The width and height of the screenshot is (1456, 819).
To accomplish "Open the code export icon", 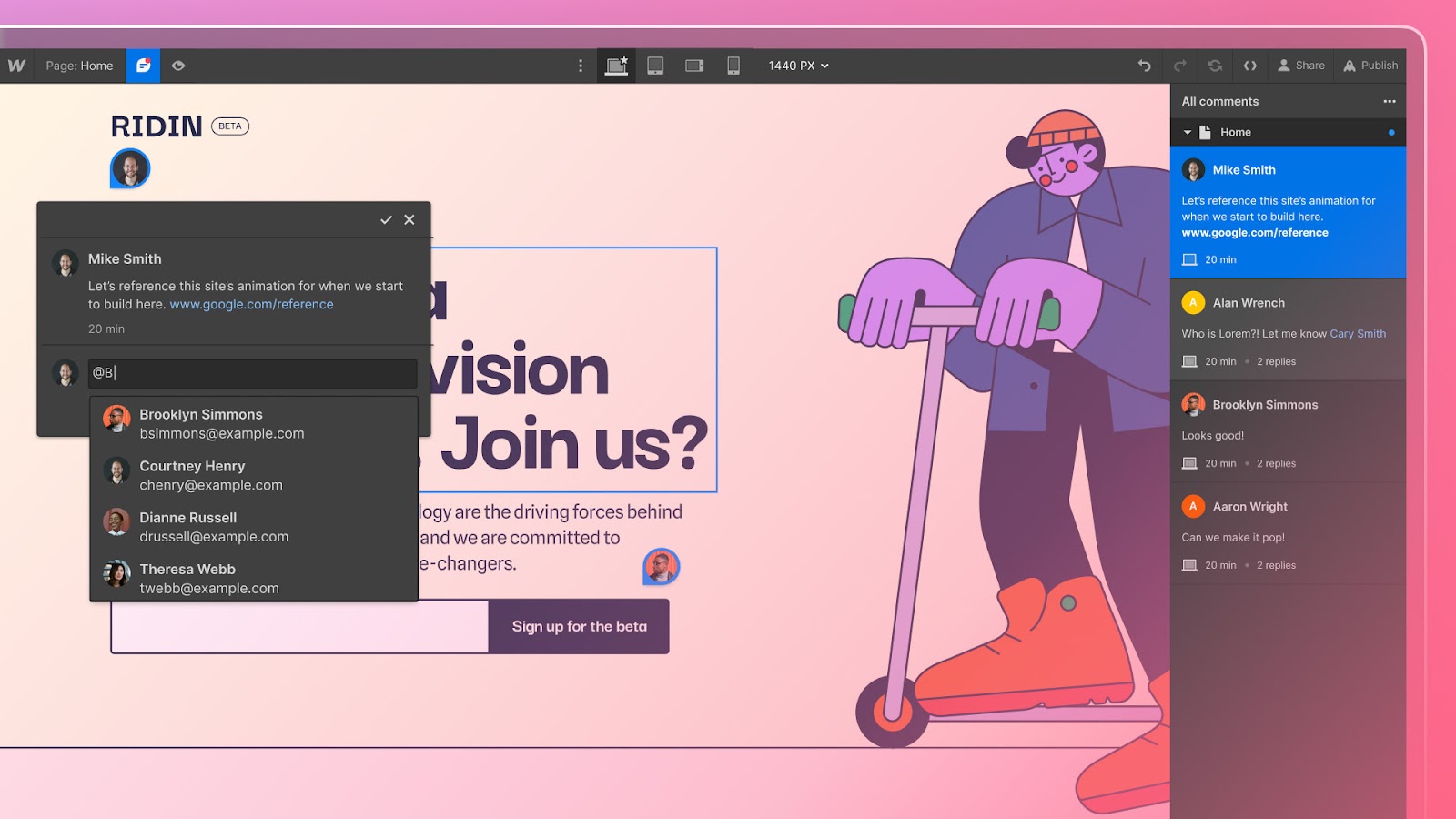I will click(1250, 66).
